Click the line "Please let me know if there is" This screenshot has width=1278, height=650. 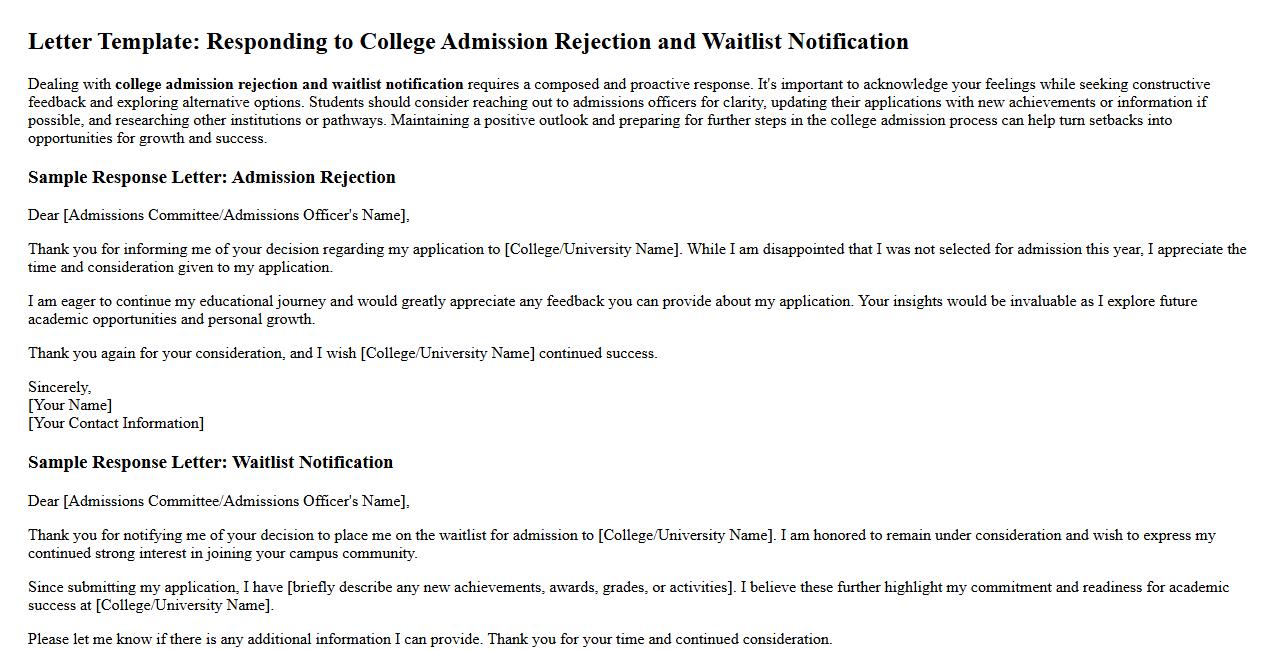pos(429,640)
